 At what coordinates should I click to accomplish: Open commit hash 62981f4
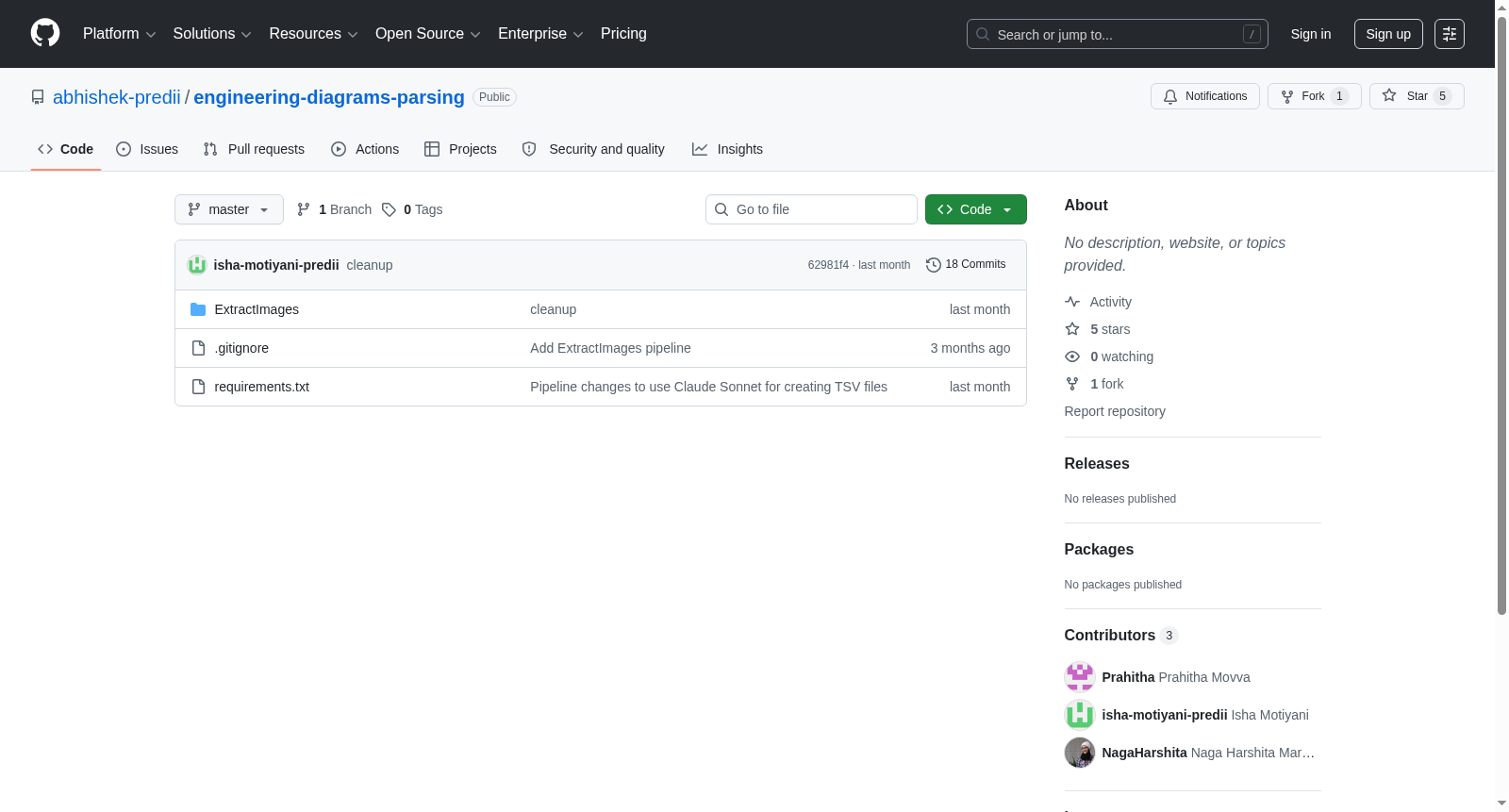828,265
